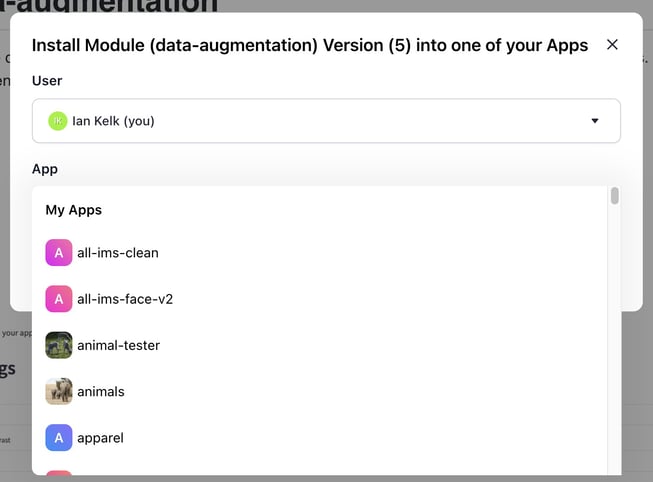Click the Install Module dialog title text
The height and width of the screenshot is (482, 653).
[x=310, y=45]
